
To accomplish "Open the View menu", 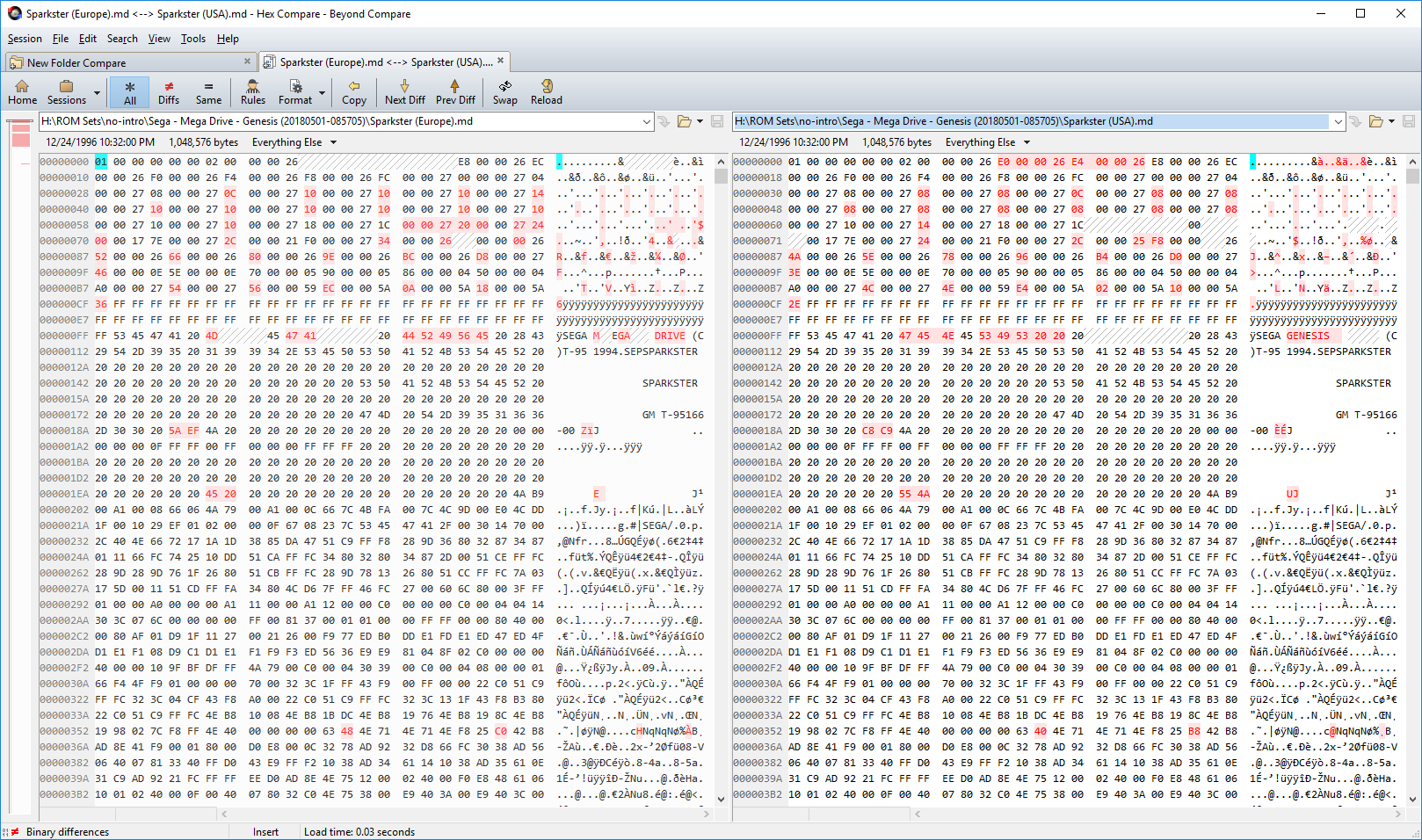I will pos(159,39).
